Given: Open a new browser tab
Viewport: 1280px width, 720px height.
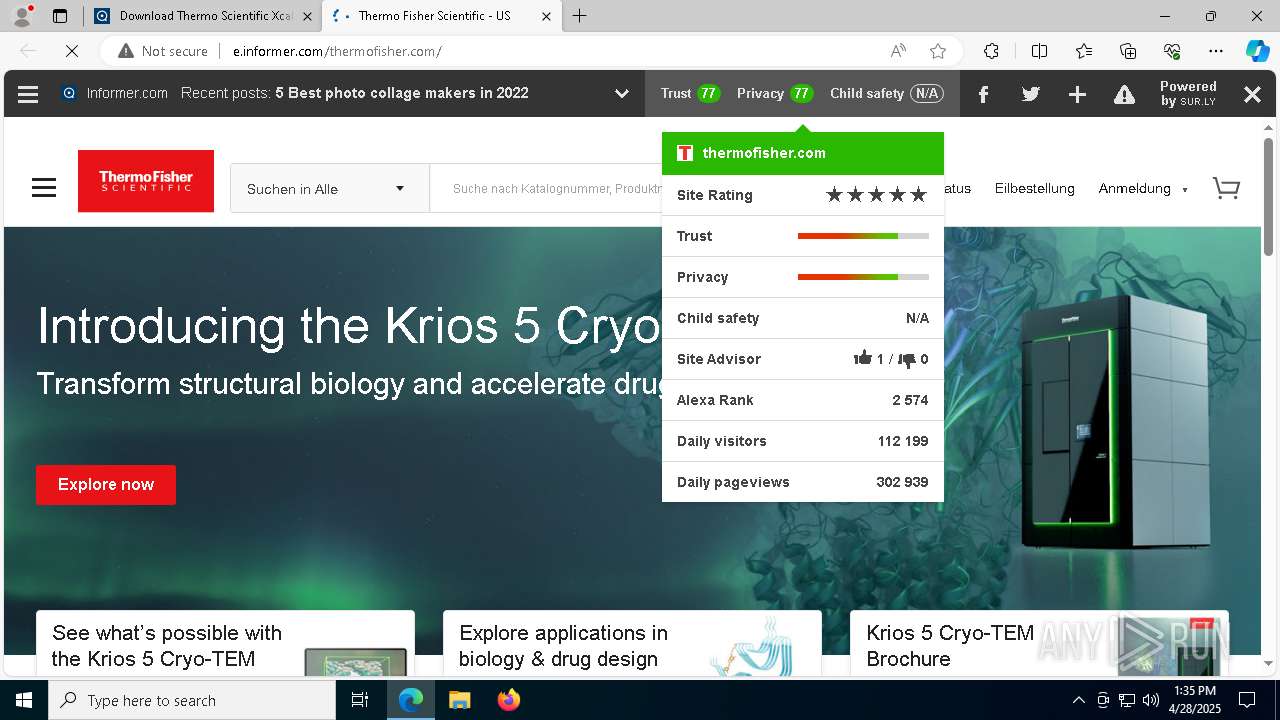Looking at the screenshot, I should coord(580,16).
